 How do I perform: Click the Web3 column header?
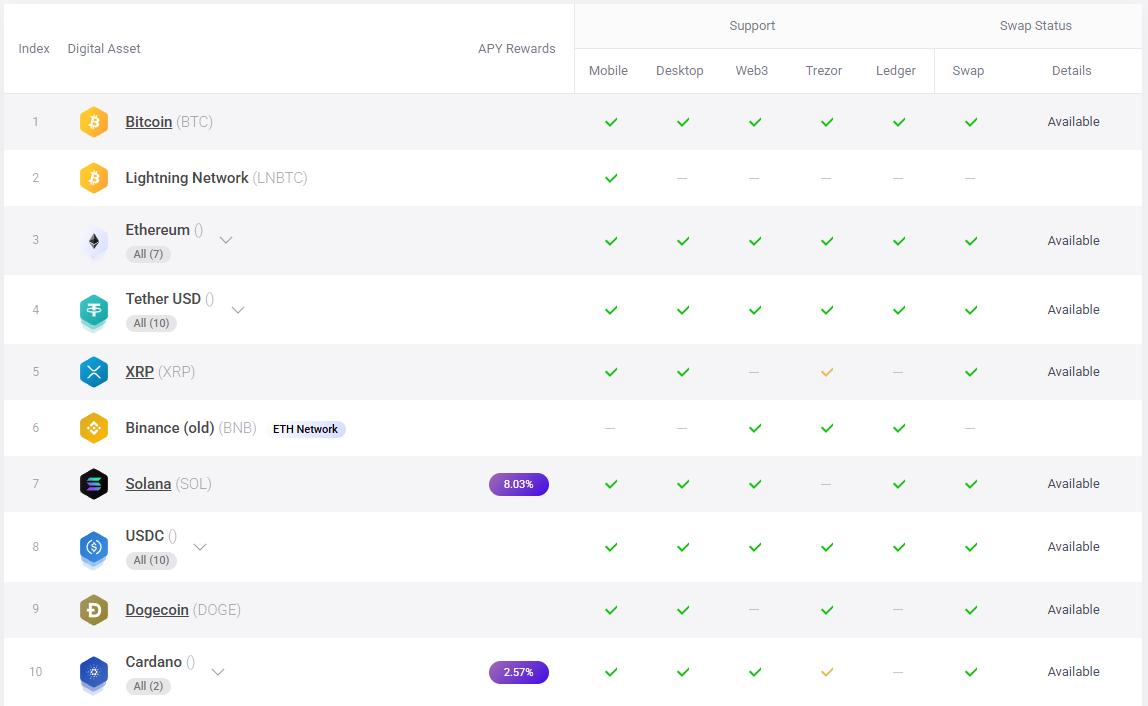752,70
